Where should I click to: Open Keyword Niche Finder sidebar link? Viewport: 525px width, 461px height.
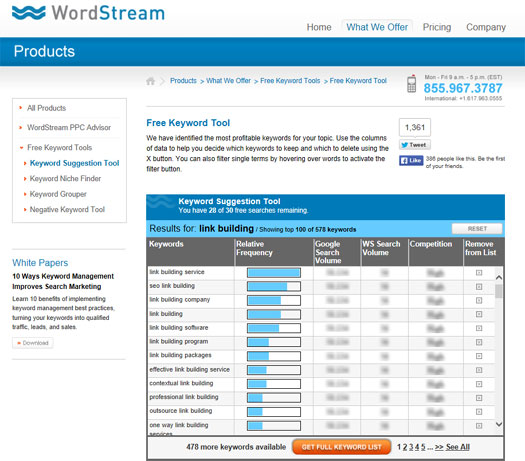(65, 178)
